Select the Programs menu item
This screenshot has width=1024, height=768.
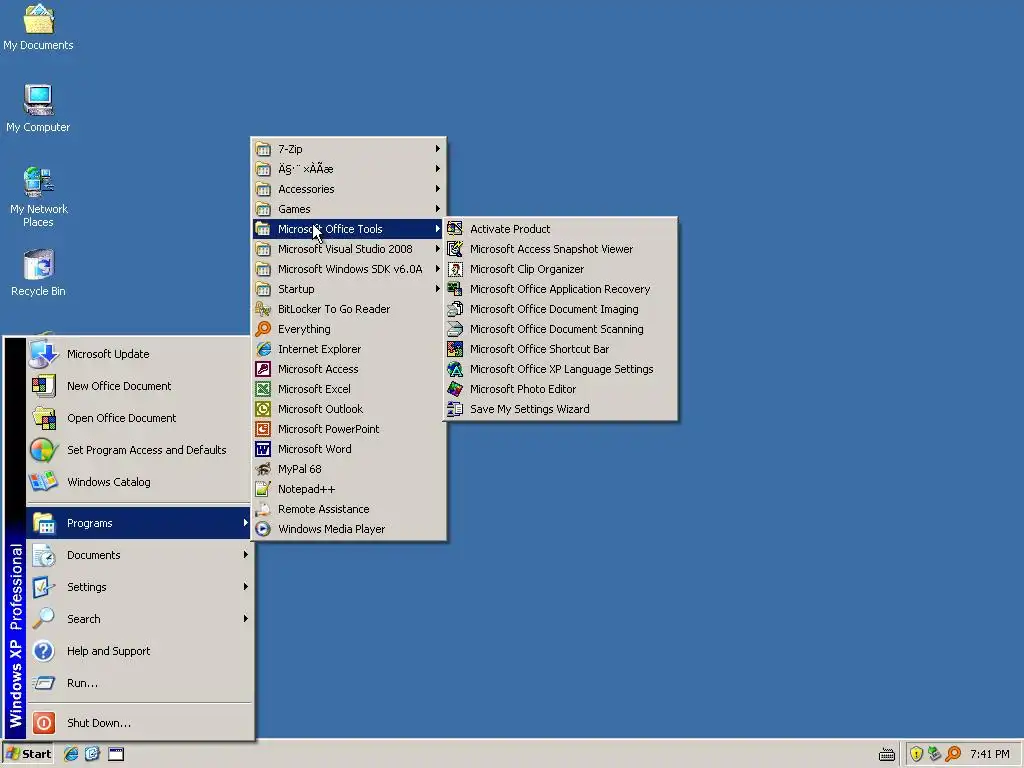pyautogui.click(x=138, y=523)
